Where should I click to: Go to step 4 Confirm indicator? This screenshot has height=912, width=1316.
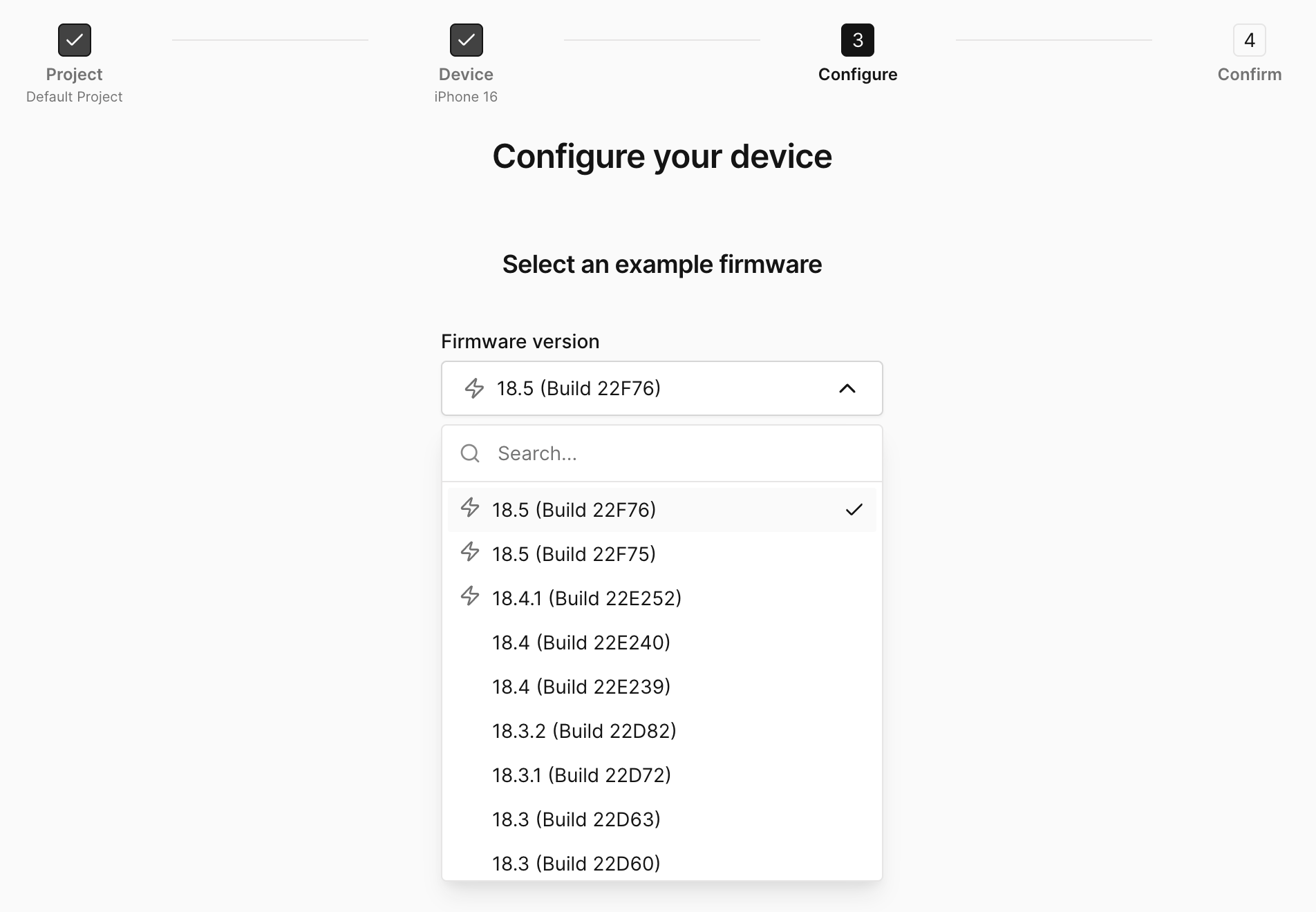tap(1249, 40)
